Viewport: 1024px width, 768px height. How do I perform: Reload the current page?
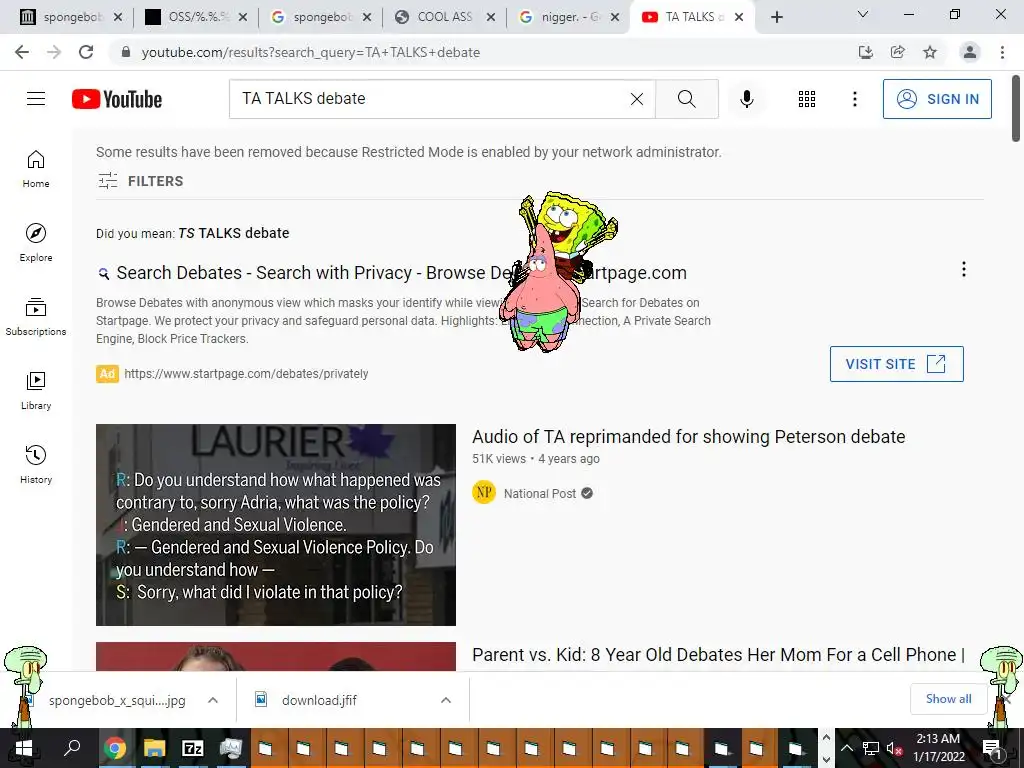point(86,52)
